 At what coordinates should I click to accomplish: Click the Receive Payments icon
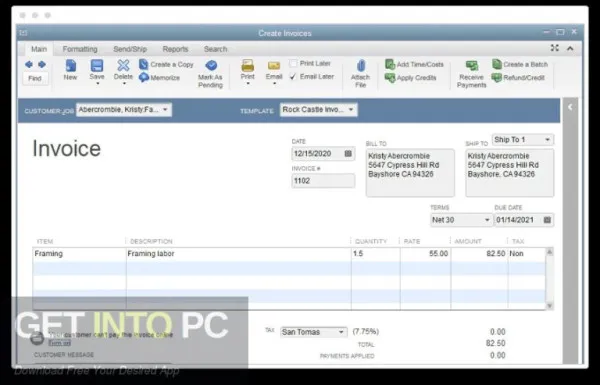click(x=472, y=66)
